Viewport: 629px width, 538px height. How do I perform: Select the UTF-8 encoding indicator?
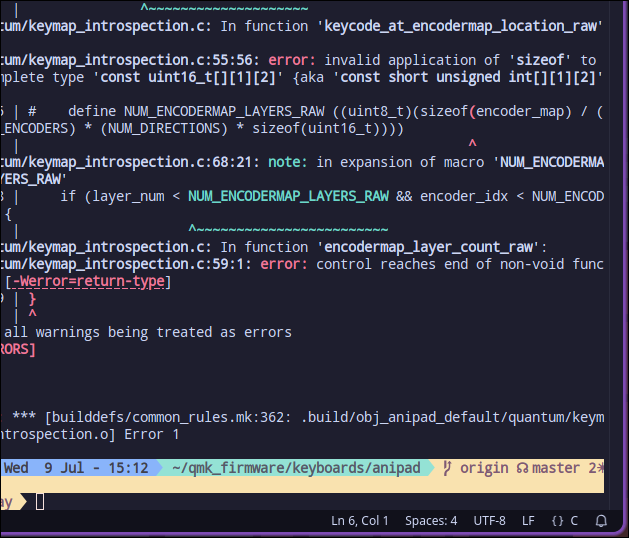pyautogui.click(x=490, y=521)
